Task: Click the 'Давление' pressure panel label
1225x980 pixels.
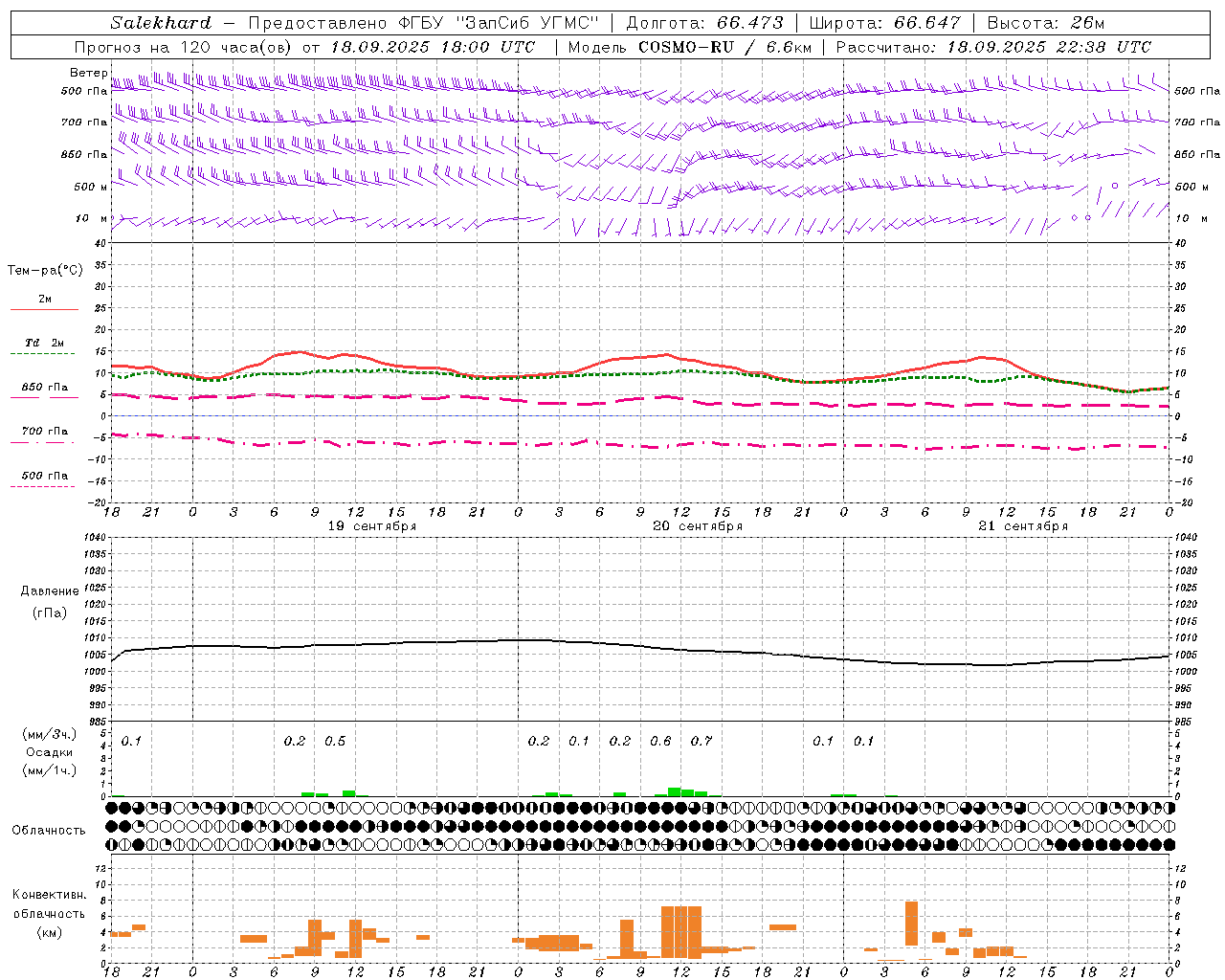Action: pos(50,591)
